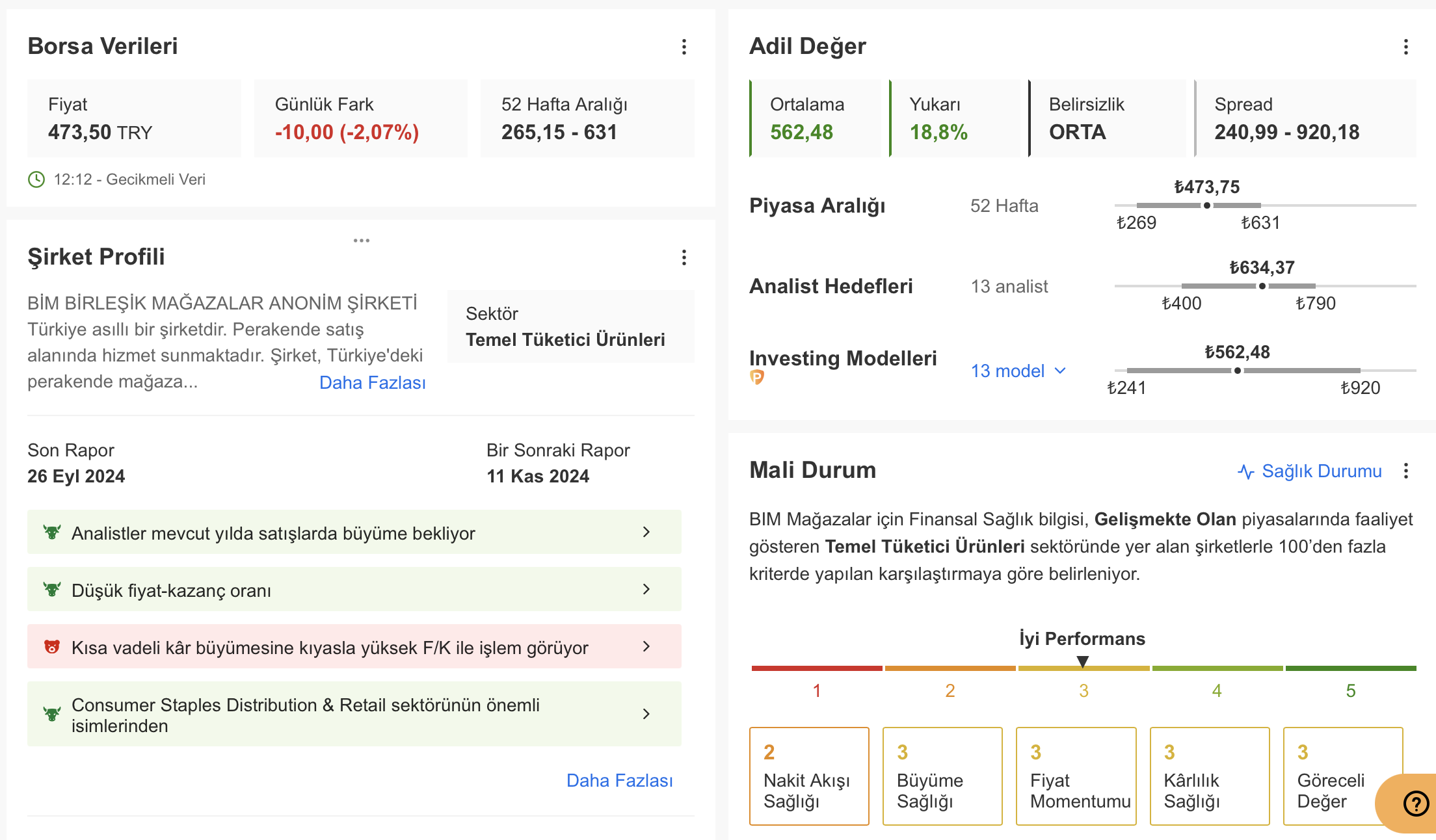Click the Belirsizlik ORTA tile
1436x840 pixels.
tap(1108, 118)
